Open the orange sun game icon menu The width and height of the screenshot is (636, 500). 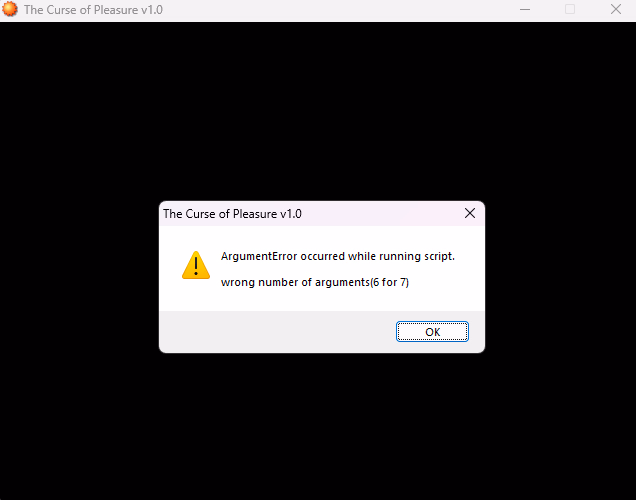coord(9,9)
